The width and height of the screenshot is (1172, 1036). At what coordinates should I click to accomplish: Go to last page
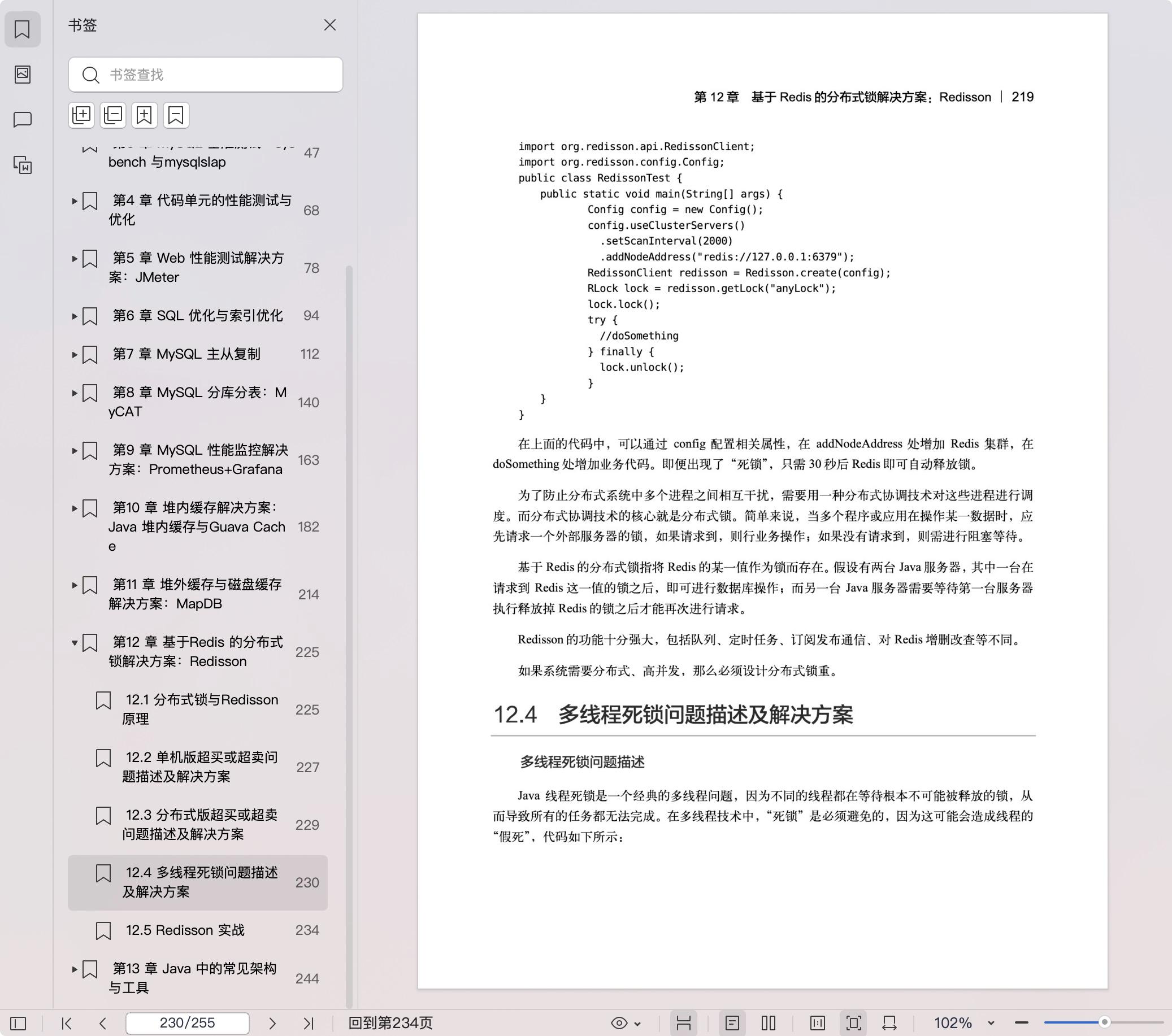pyautogui.click(x=309, y=1023)
